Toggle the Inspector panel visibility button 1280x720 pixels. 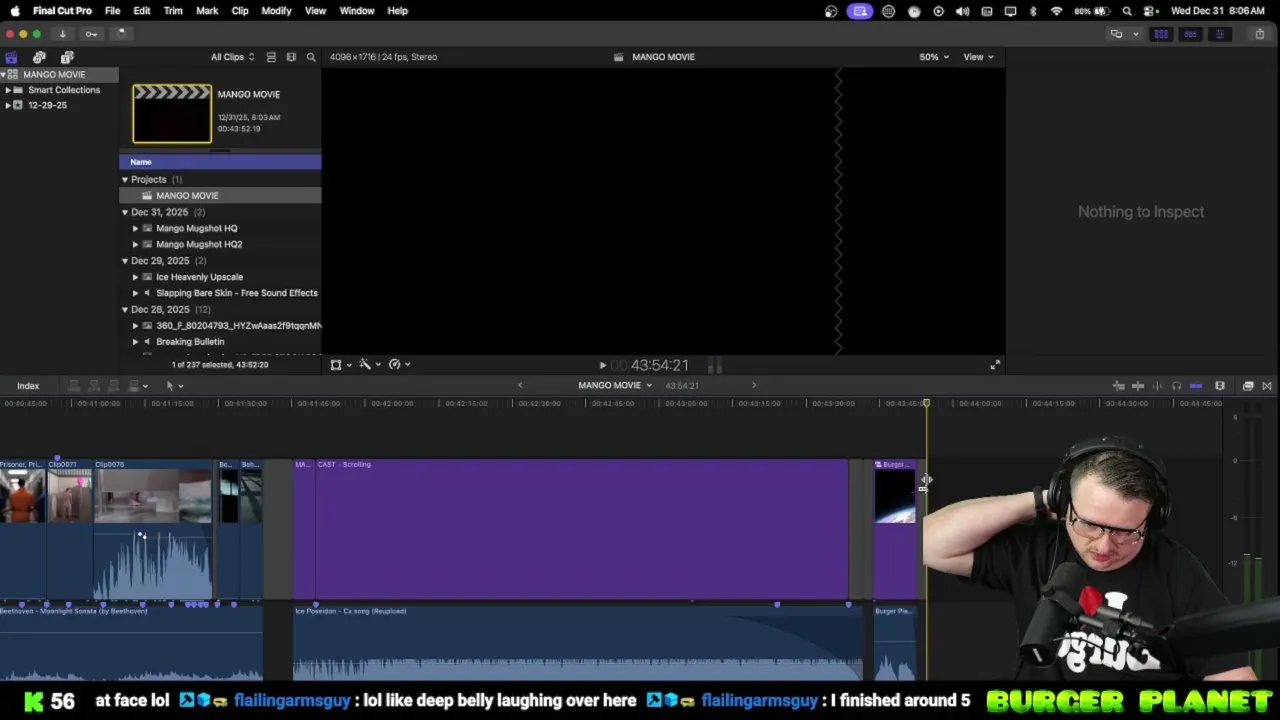(1219, 34)
